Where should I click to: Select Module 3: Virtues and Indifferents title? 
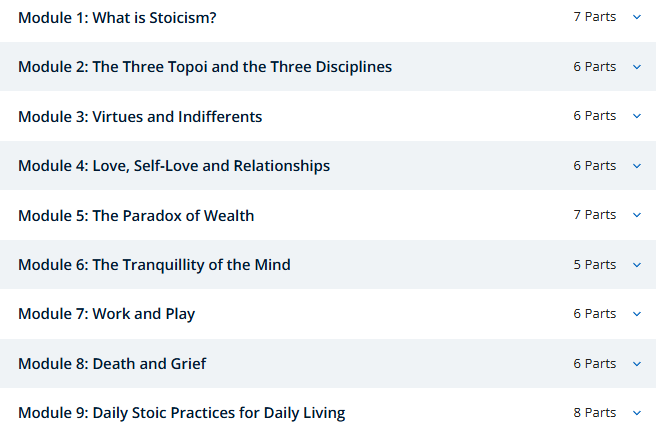point(140,117)
